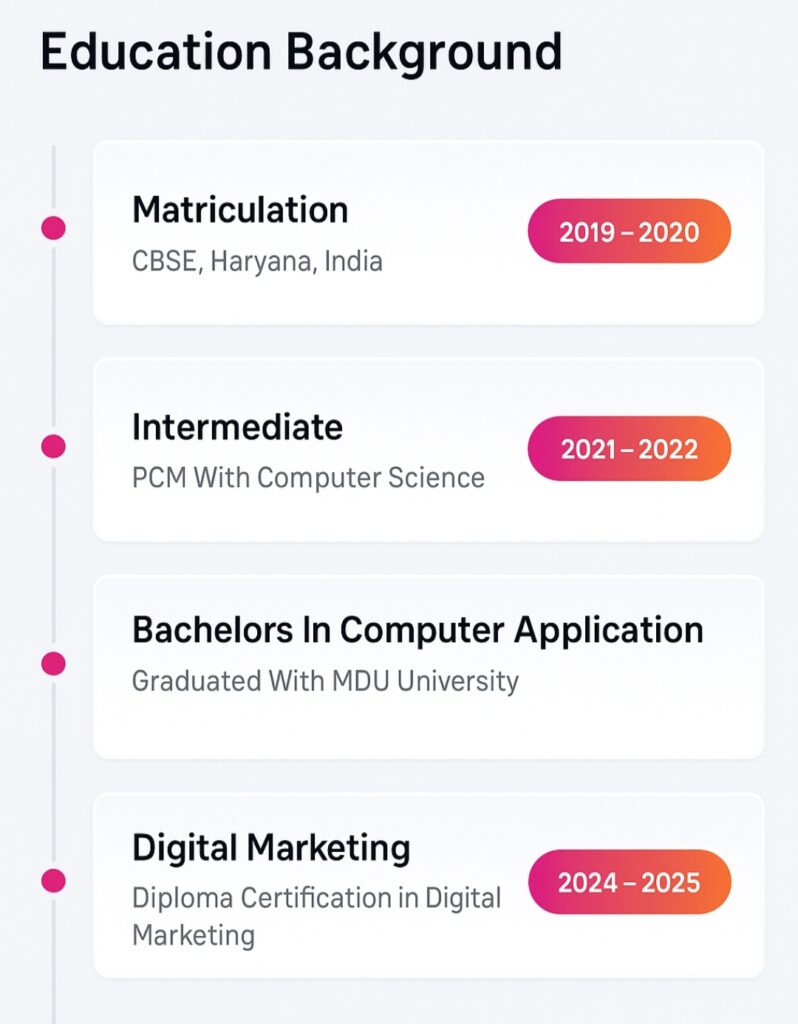798x1024 pixels.
Task: Click timeline line between Matriculation and Intermediate dots
Action: tap(53, 337)
